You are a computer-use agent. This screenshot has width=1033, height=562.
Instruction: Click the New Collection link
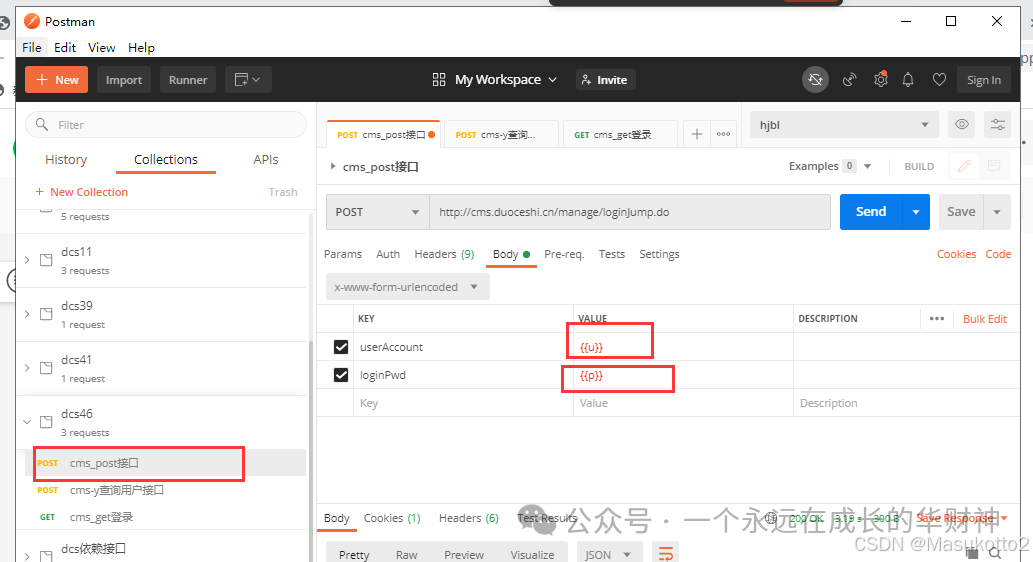click(x=82, y=192)
